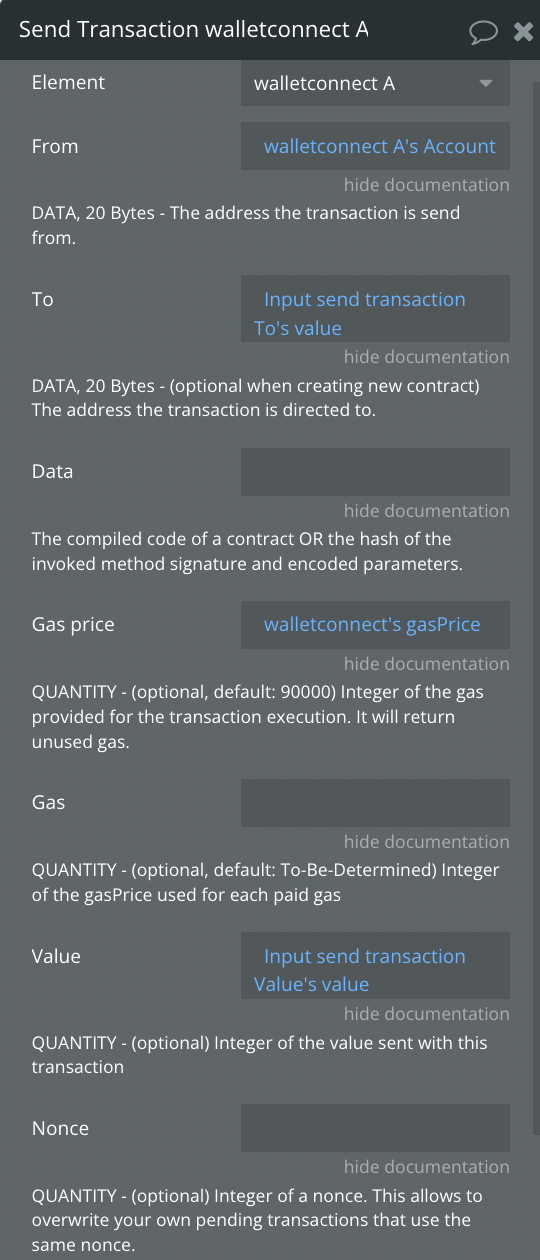Hide documentation under the Gas price field
540x1260 pixels.
click(x=427, y=663)
